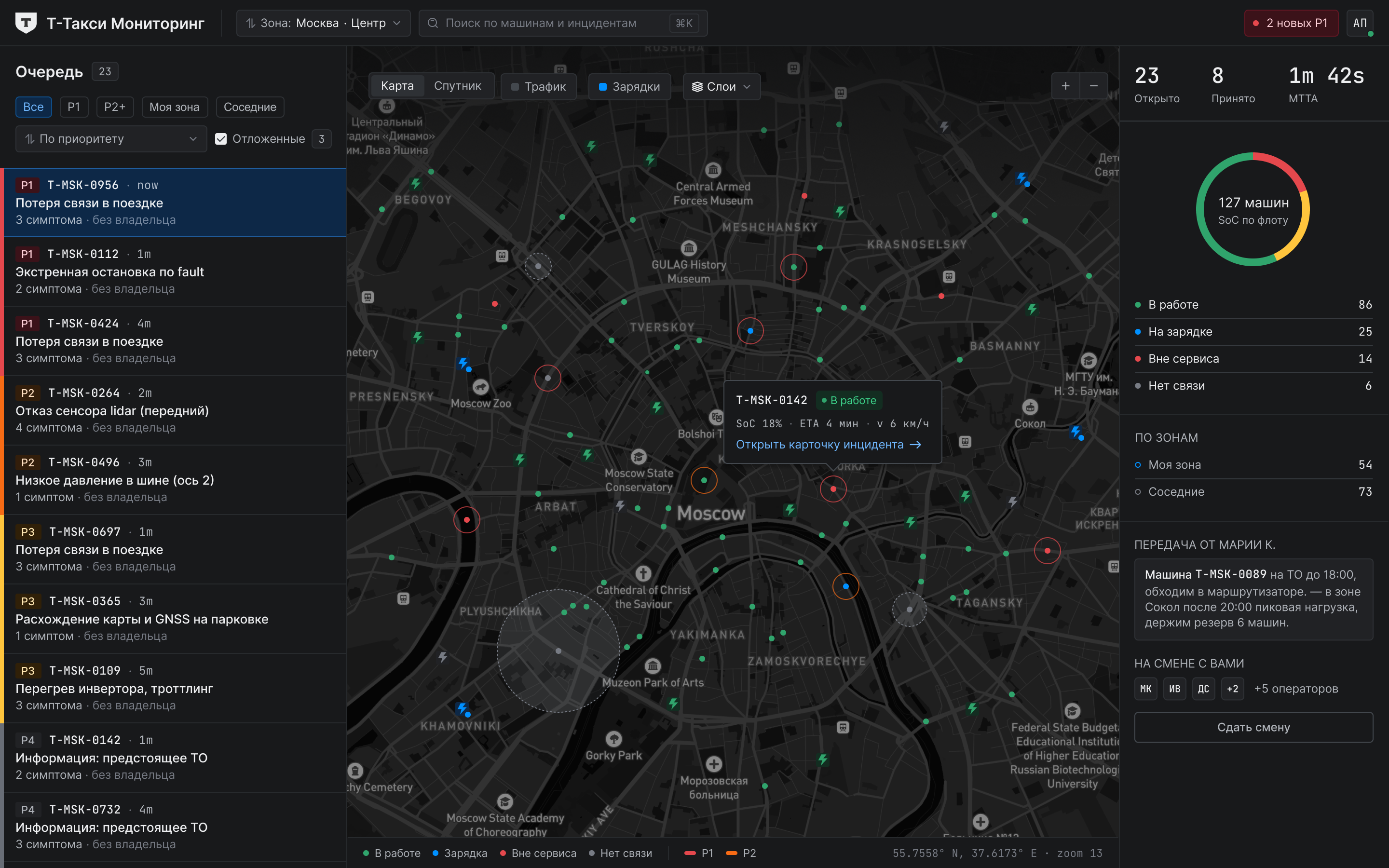
Task: Click the T-Такси shield logo
Action: [x=26, y=23]
